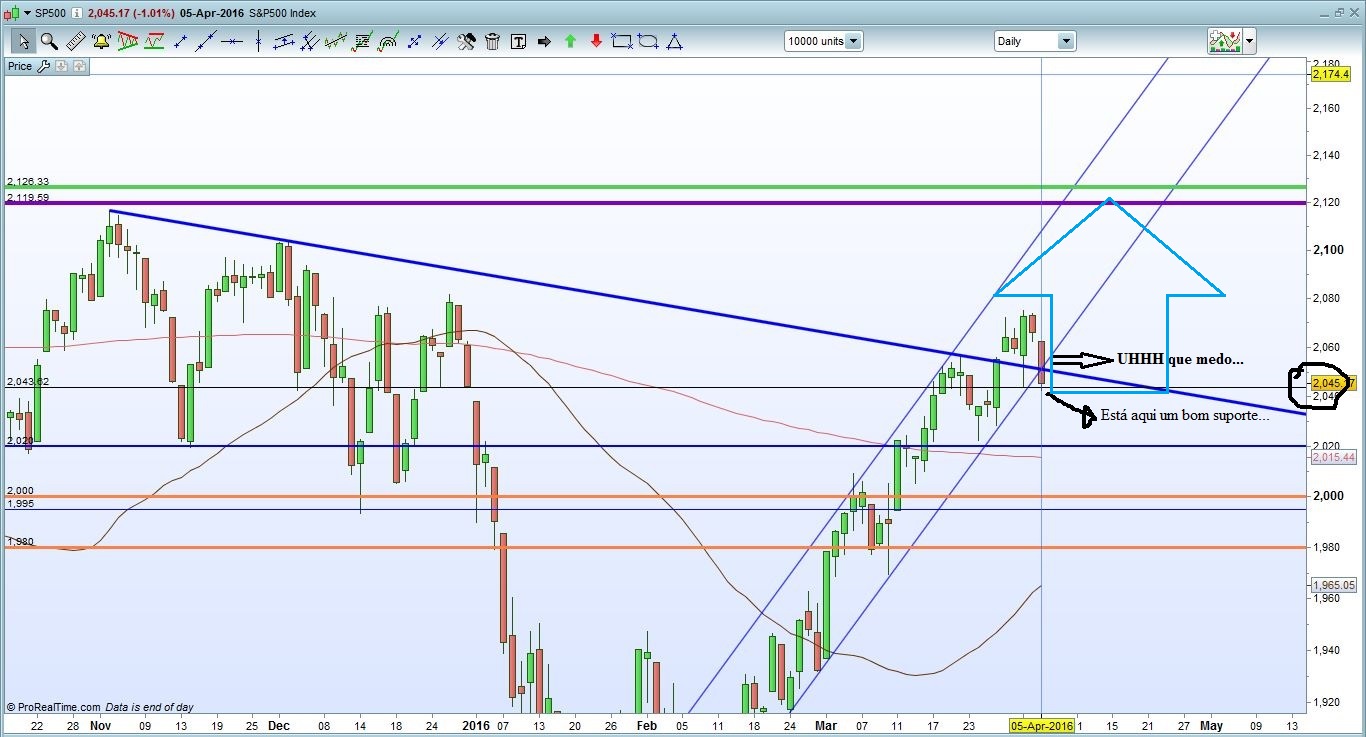Click the Price panel label

tap(19, 66)
